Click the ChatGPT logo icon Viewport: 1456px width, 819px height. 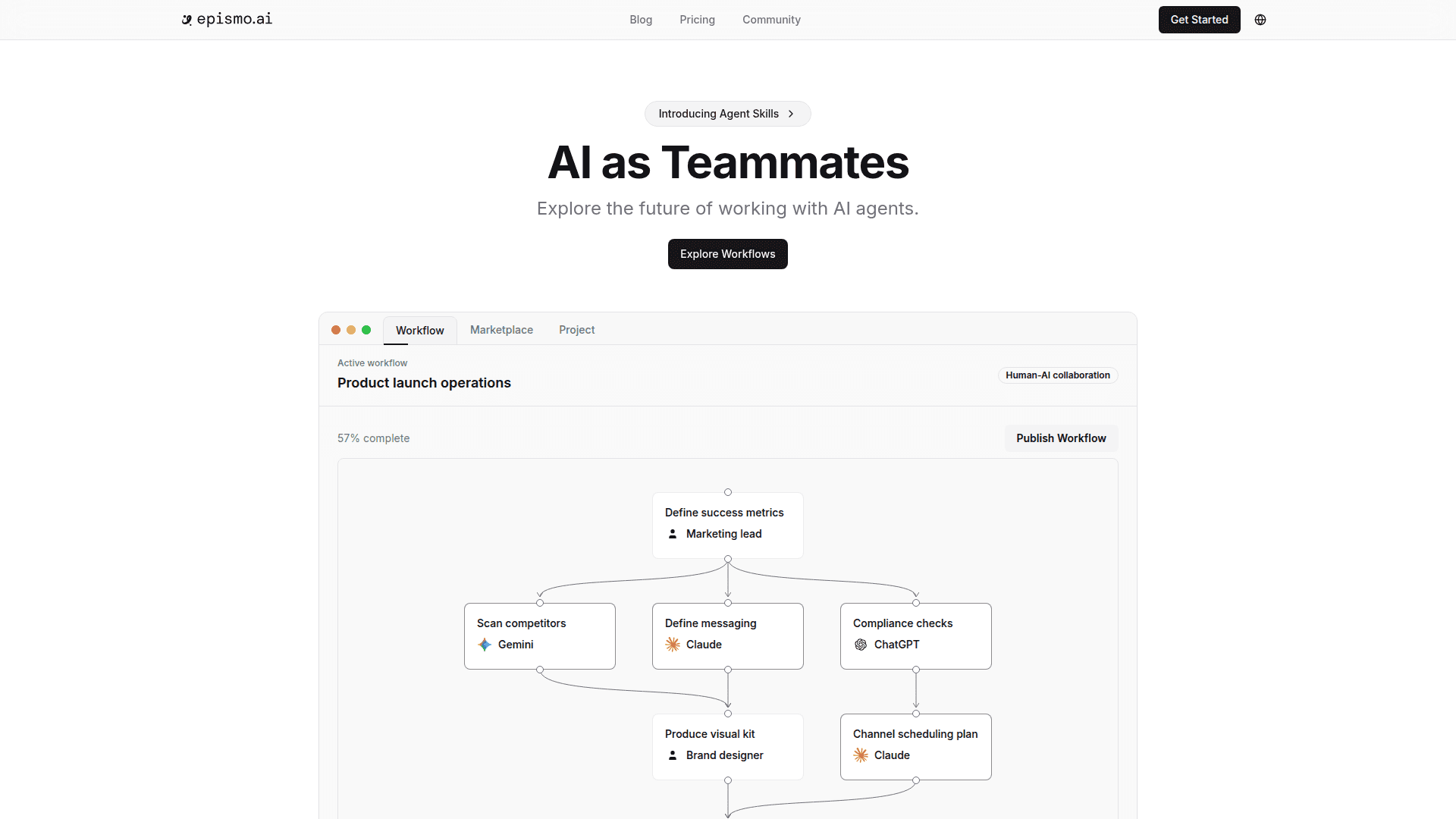(x=861, y=645)
